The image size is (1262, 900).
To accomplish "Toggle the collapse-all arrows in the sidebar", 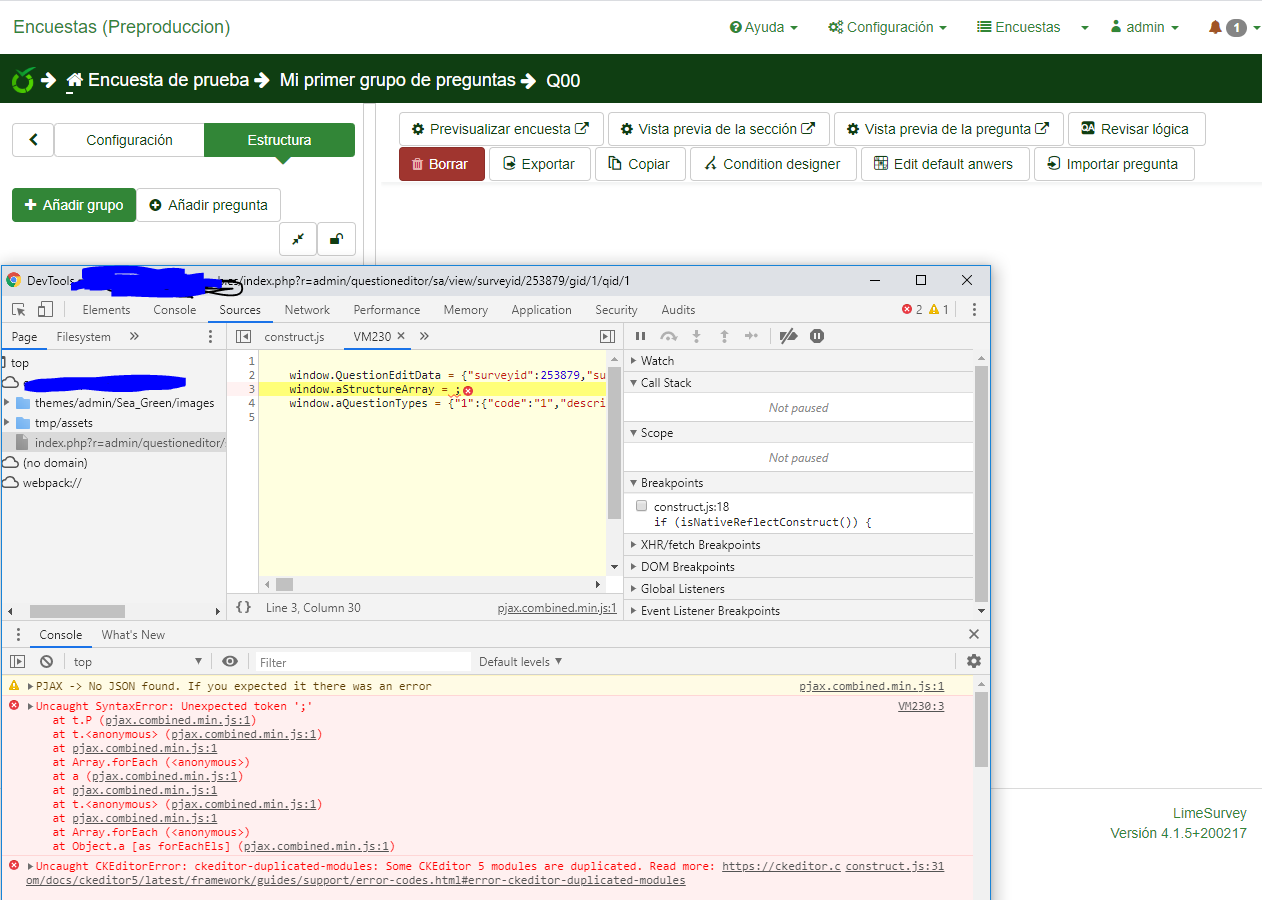I will click(x=298, y=239).
